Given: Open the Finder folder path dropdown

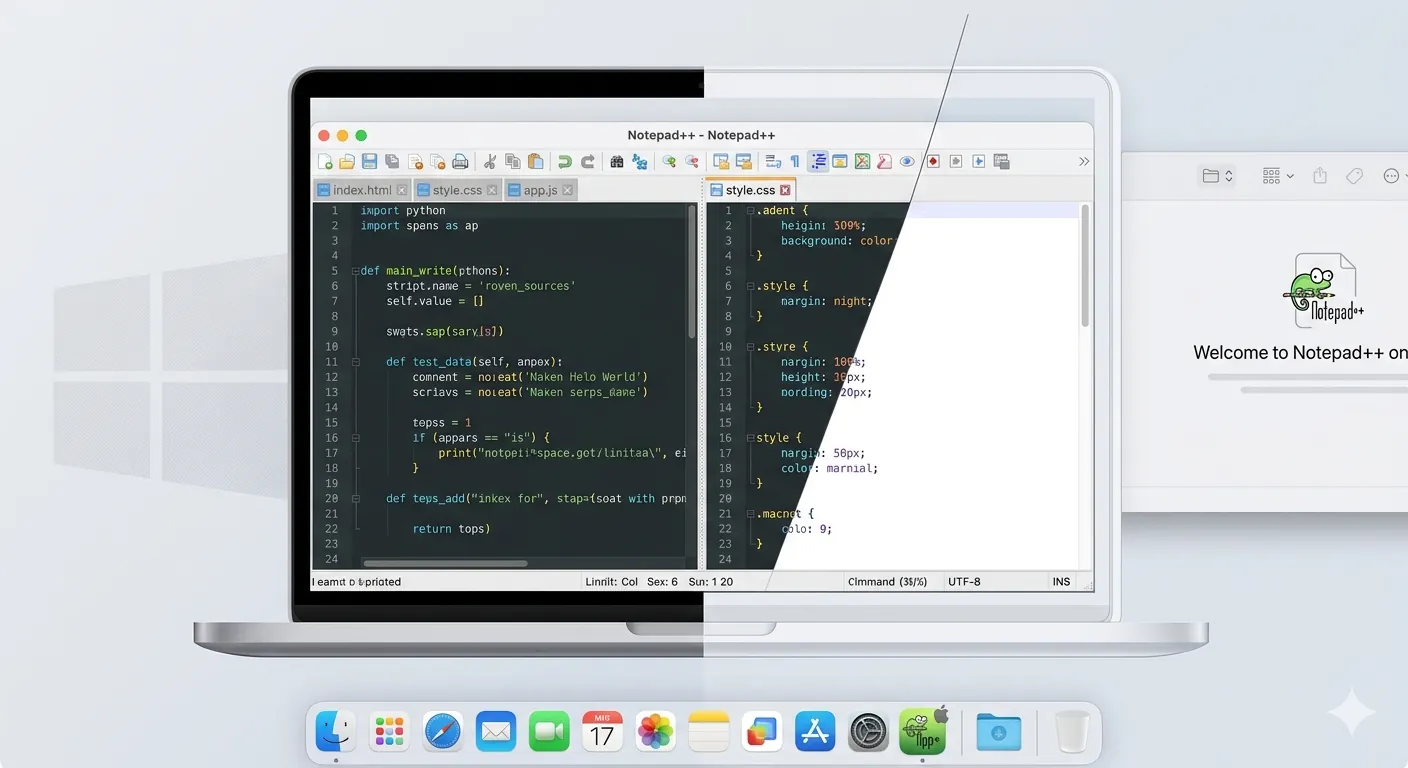Looking at the screenshot, I should pos(1217,176).
